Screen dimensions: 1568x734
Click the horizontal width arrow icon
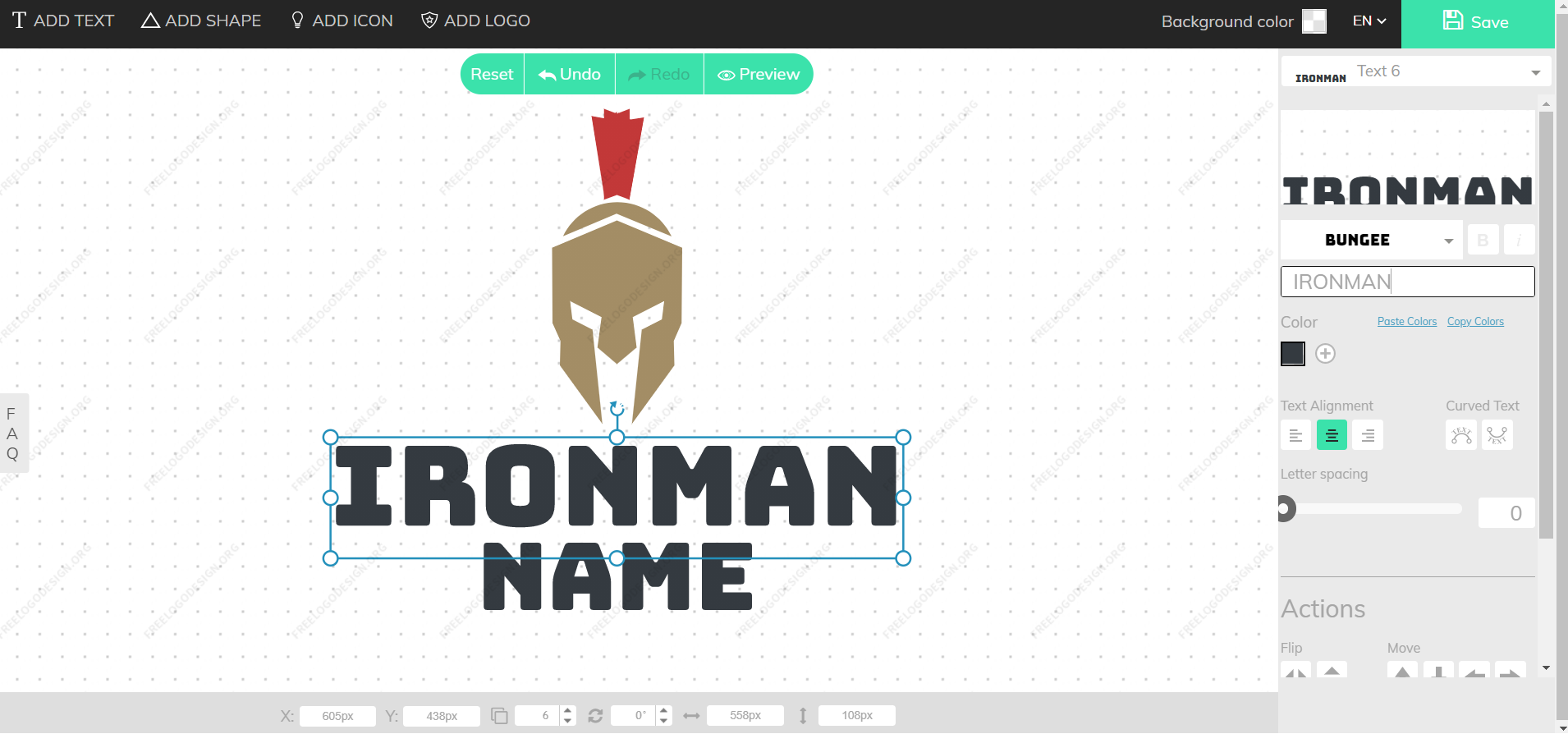[x=692, y=716]
